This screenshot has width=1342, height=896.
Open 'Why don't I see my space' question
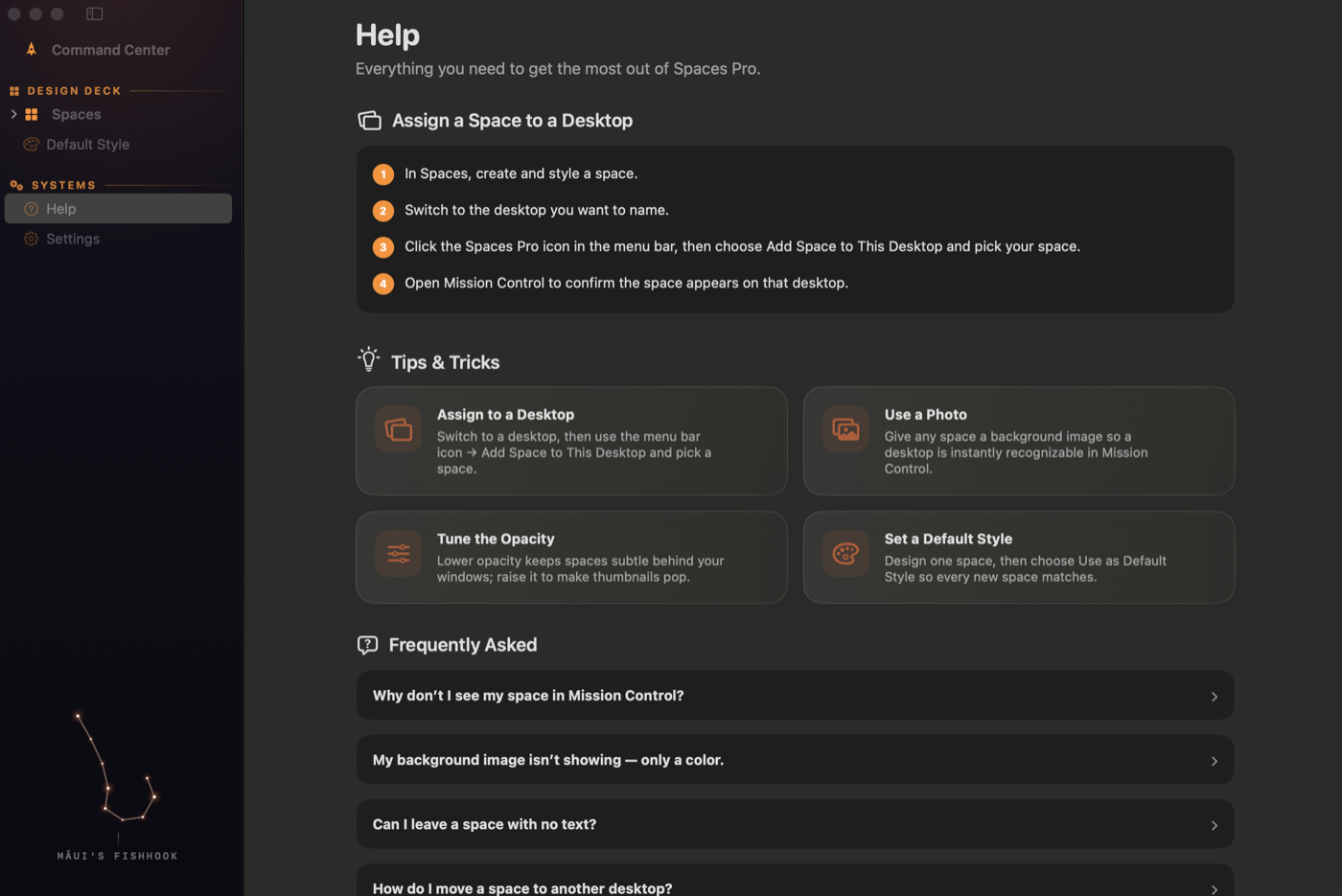pyautogui.click(x=795, y=696)
